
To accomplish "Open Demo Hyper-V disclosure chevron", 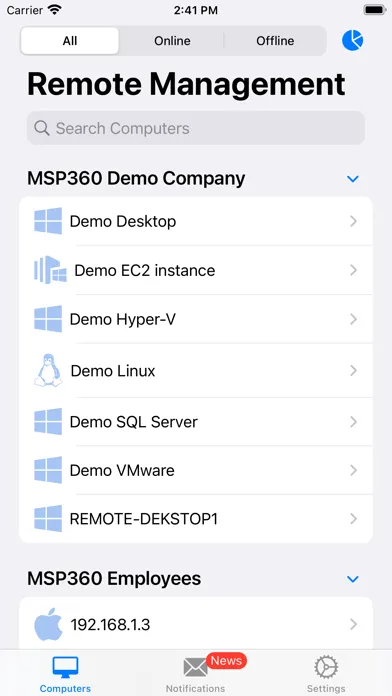I will click(x=353, y=319).
